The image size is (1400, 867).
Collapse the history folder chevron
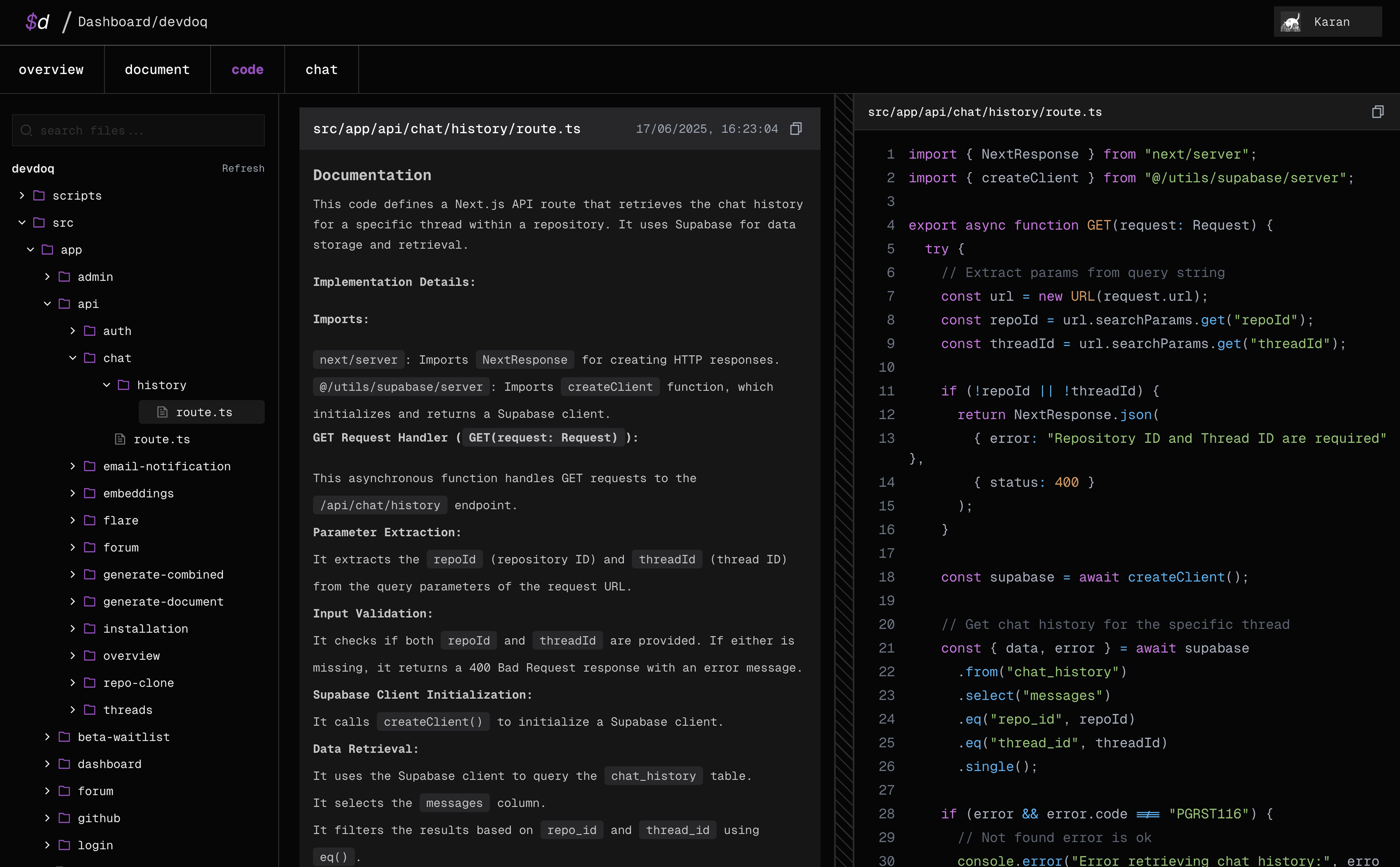tap(106, 385)
